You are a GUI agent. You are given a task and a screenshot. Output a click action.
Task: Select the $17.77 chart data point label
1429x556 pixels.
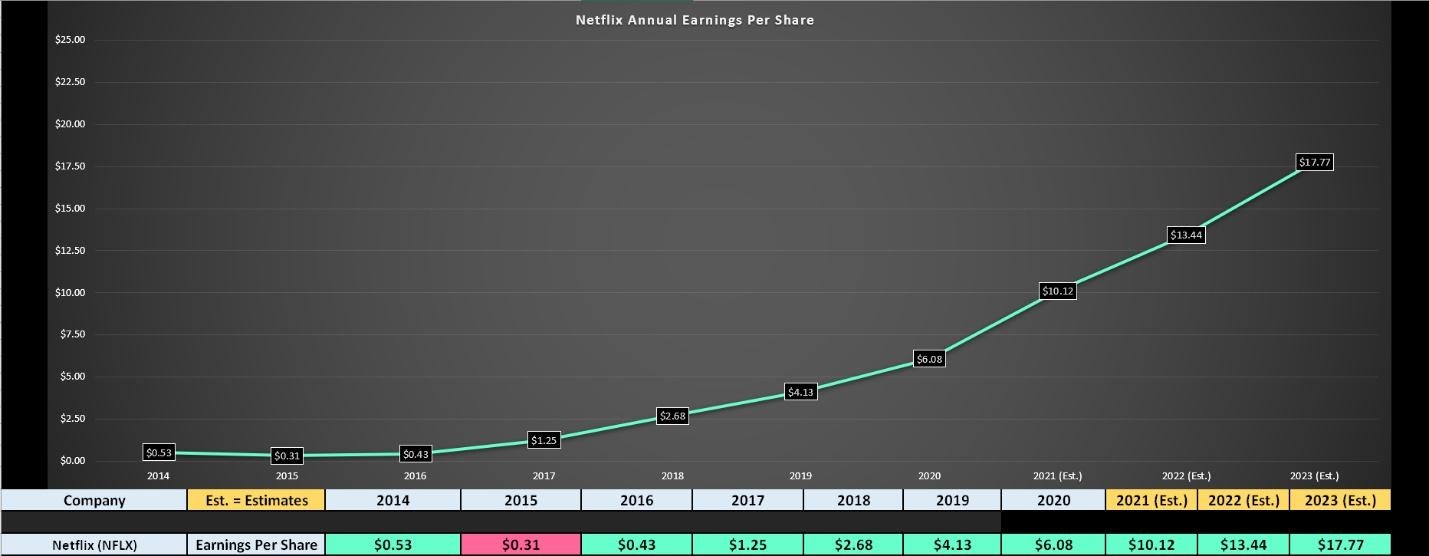pyautogui.click(x=1314, y=162)
